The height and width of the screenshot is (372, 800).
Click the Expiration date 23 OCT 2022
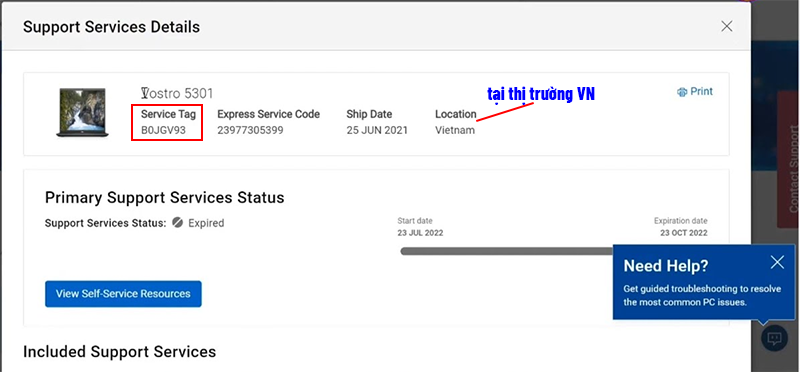click(x=684, y=233)
